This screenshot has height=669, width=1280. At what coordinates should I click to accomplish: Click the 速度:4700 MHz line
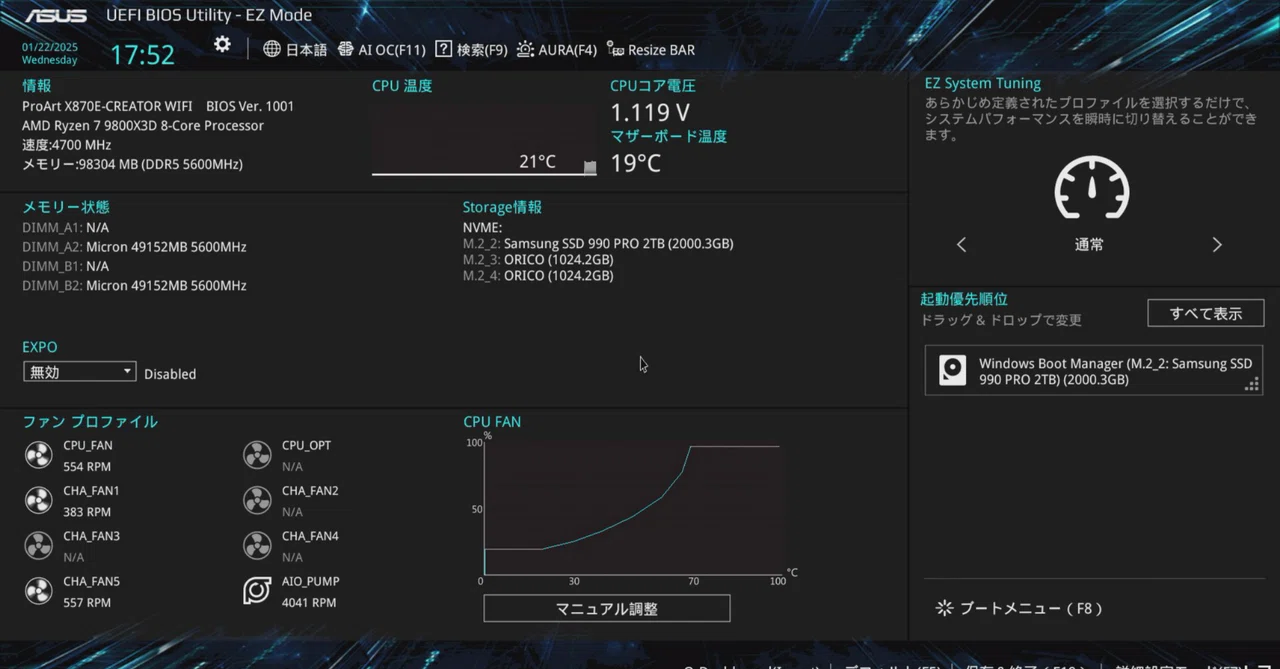click(66, 145)
